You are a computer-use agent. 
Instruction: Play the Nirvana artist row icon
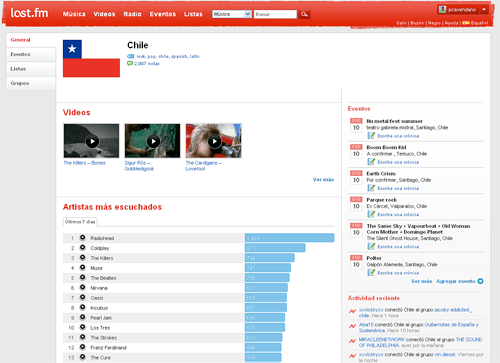coord(82,287)
